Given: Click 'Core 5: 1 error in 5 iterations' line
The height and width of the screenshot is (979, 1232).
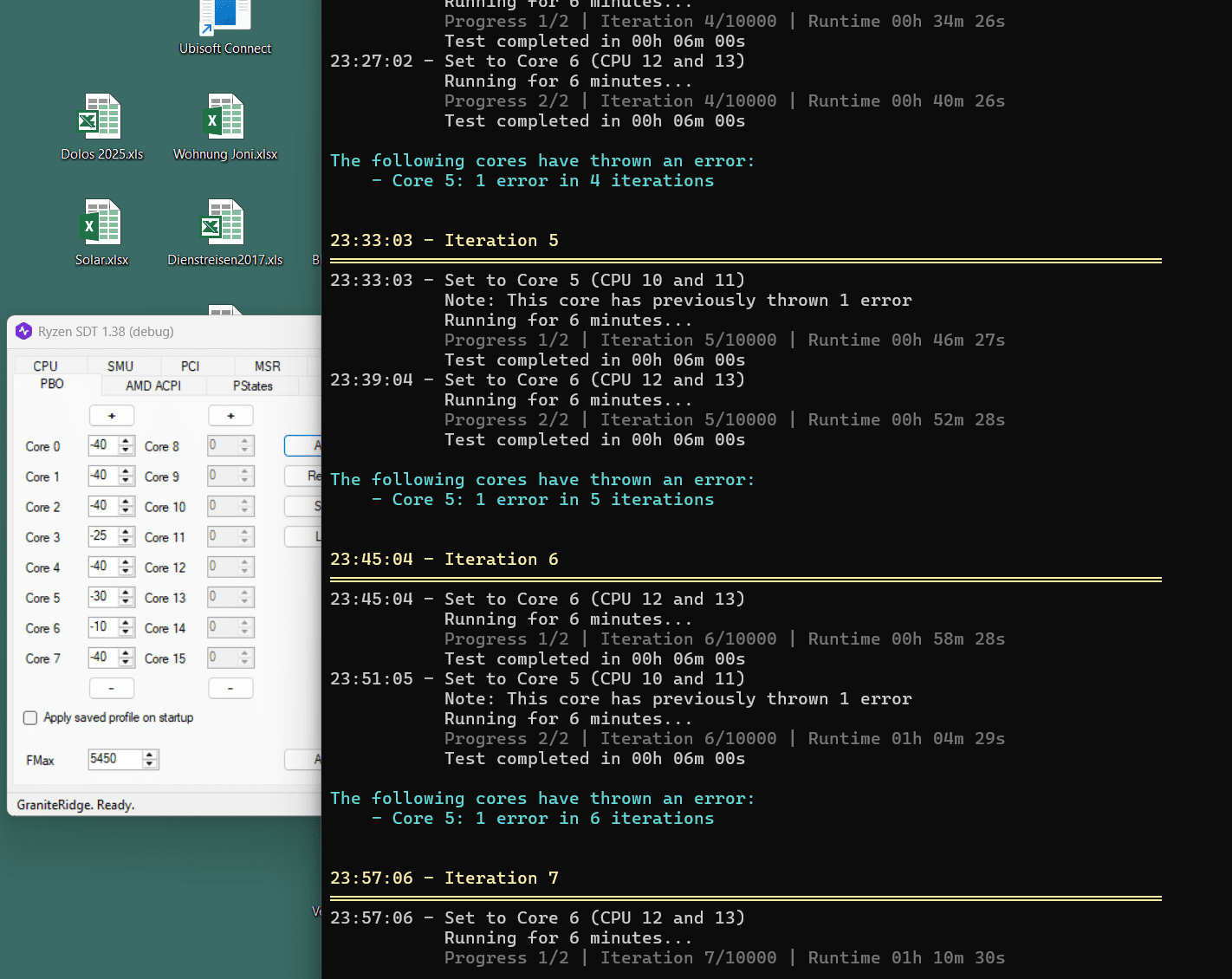Looking at the screenshot, I should click(x=553, y=499).
